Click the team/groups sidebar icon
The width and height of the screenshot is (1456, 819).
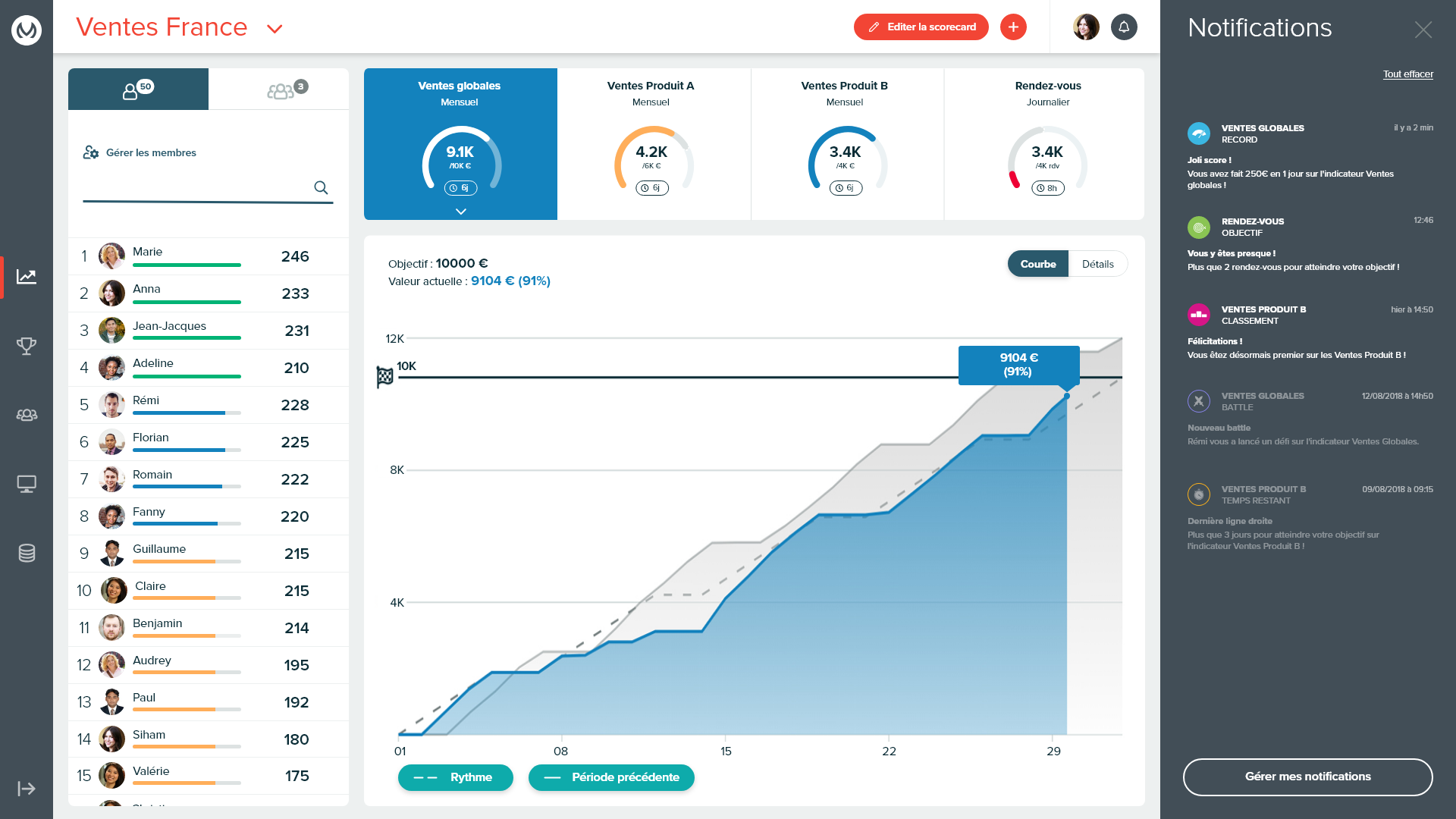27,415
